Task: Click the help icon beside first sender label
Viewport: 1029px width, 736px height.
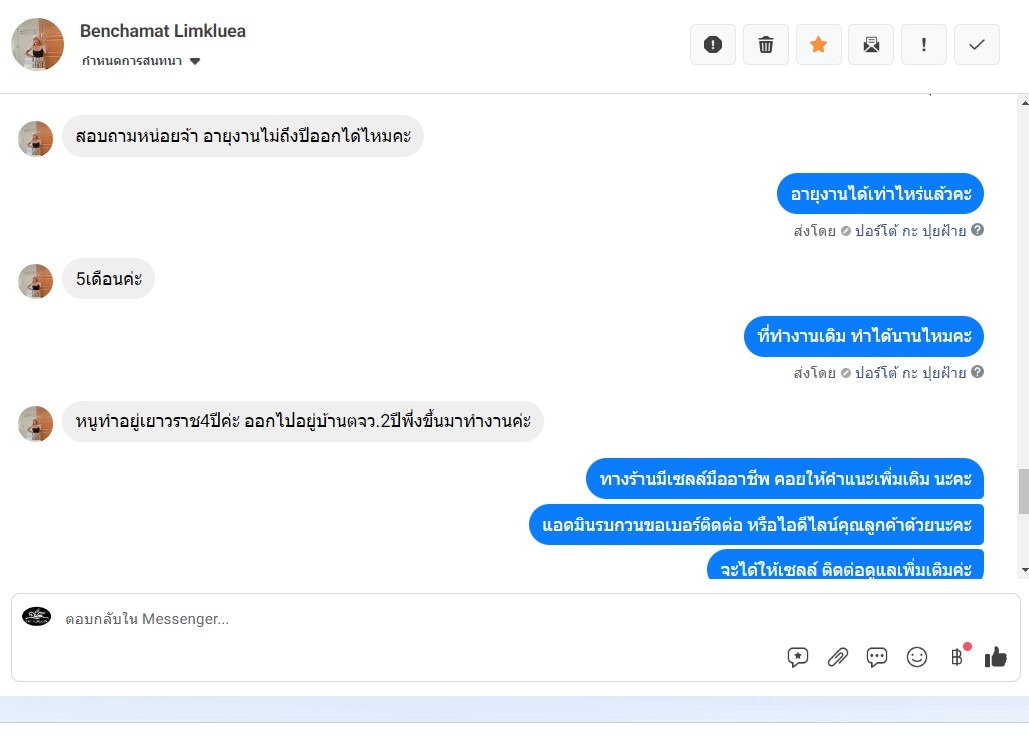Action: pyautogui.click(x=977, y=230)
